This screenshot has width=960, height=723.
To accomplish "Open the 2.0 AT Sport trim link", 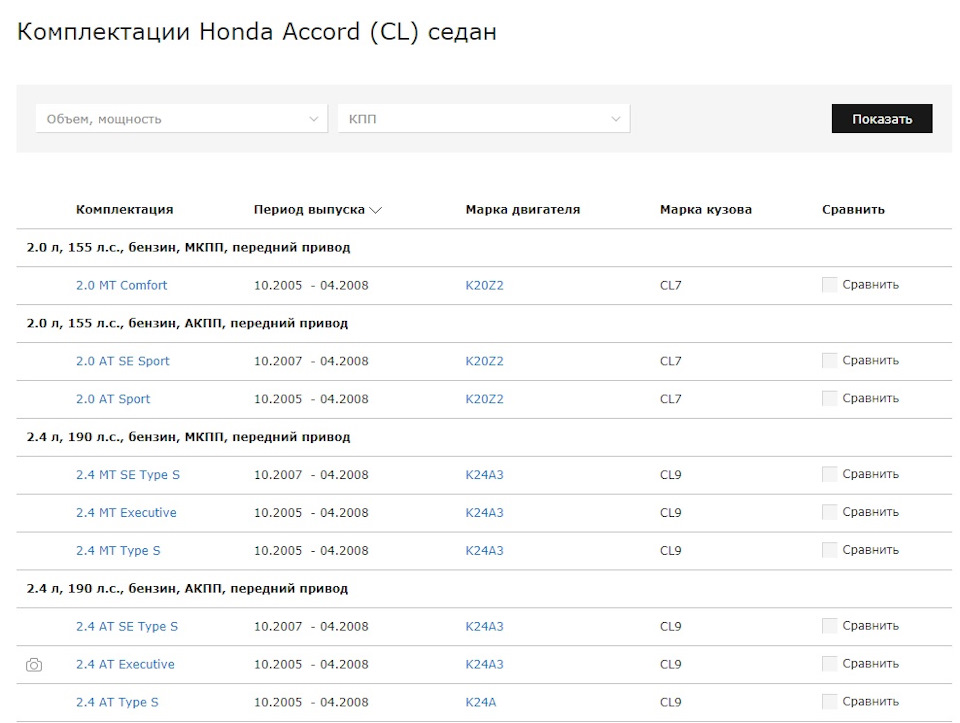I will (x=113, y=399).
